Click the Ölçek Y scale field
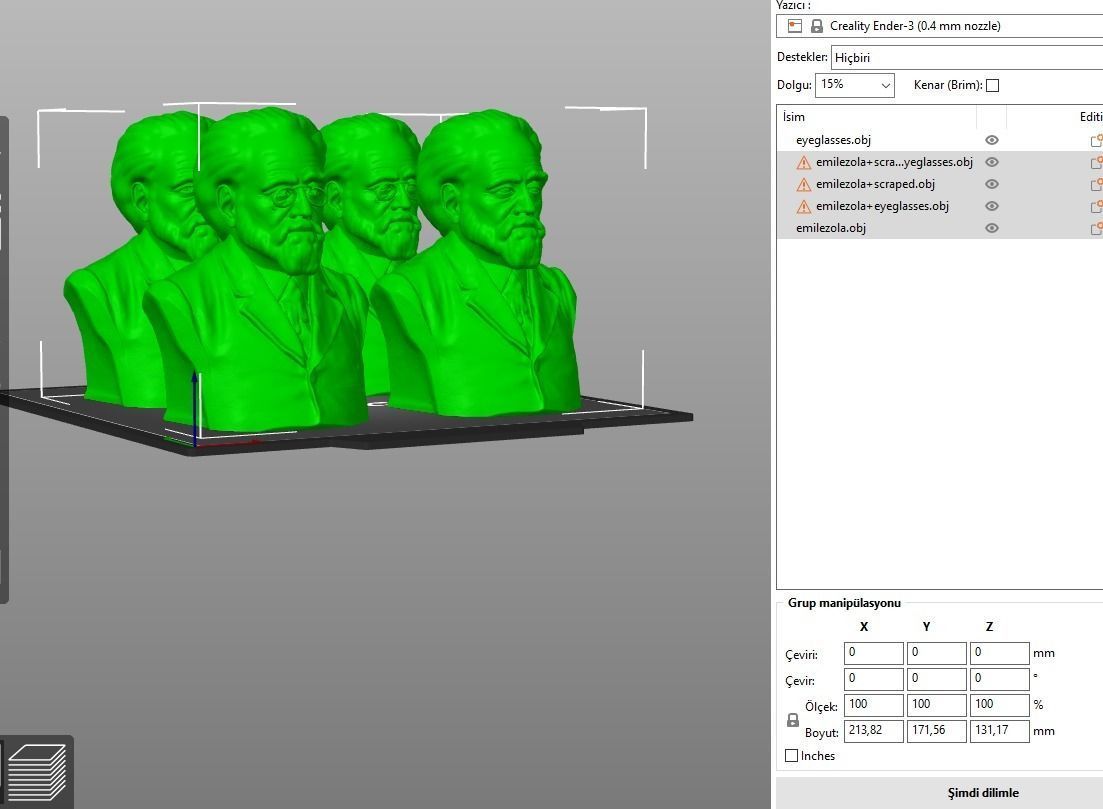The image size is (1103, 809). [936, 705]
